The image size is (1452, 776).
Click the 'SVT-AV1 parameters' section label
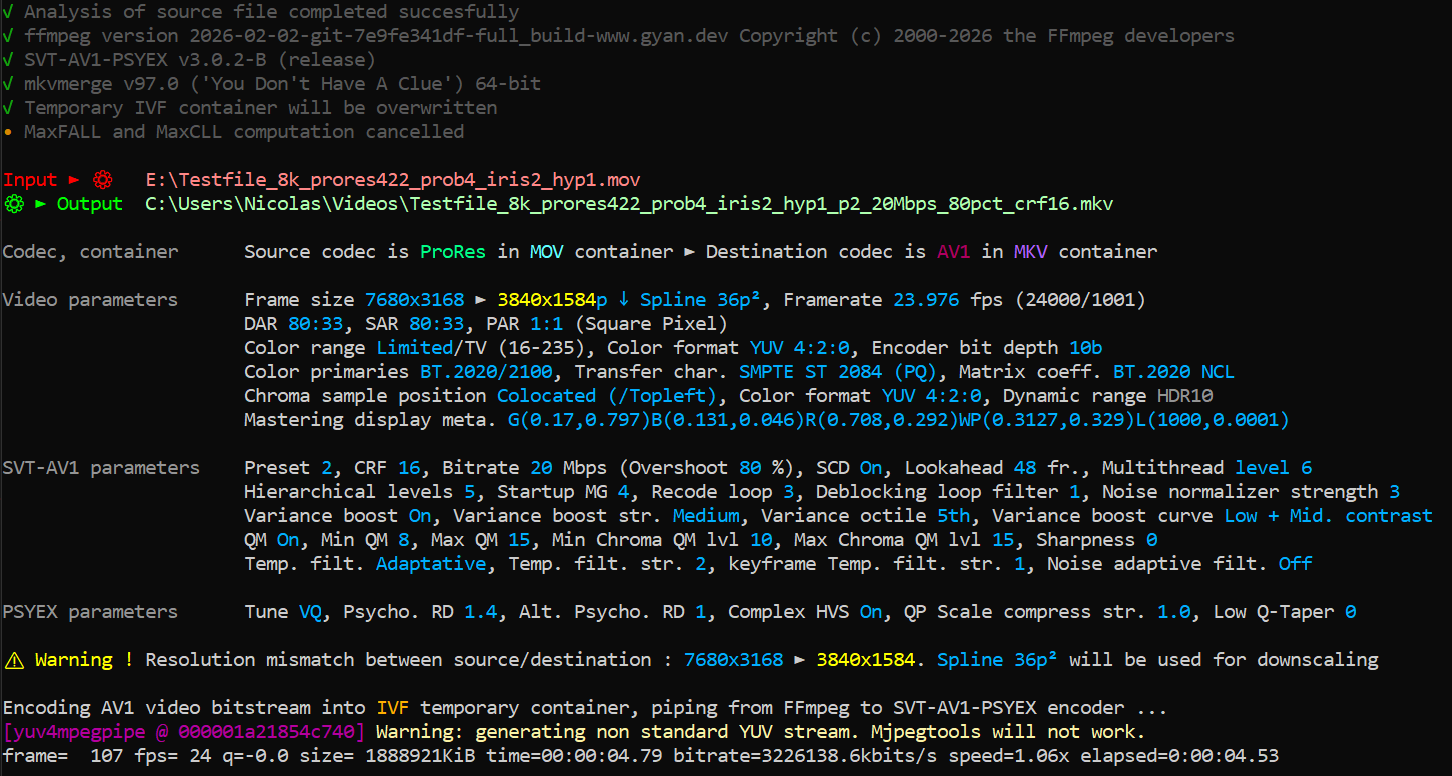coord(101,468)
